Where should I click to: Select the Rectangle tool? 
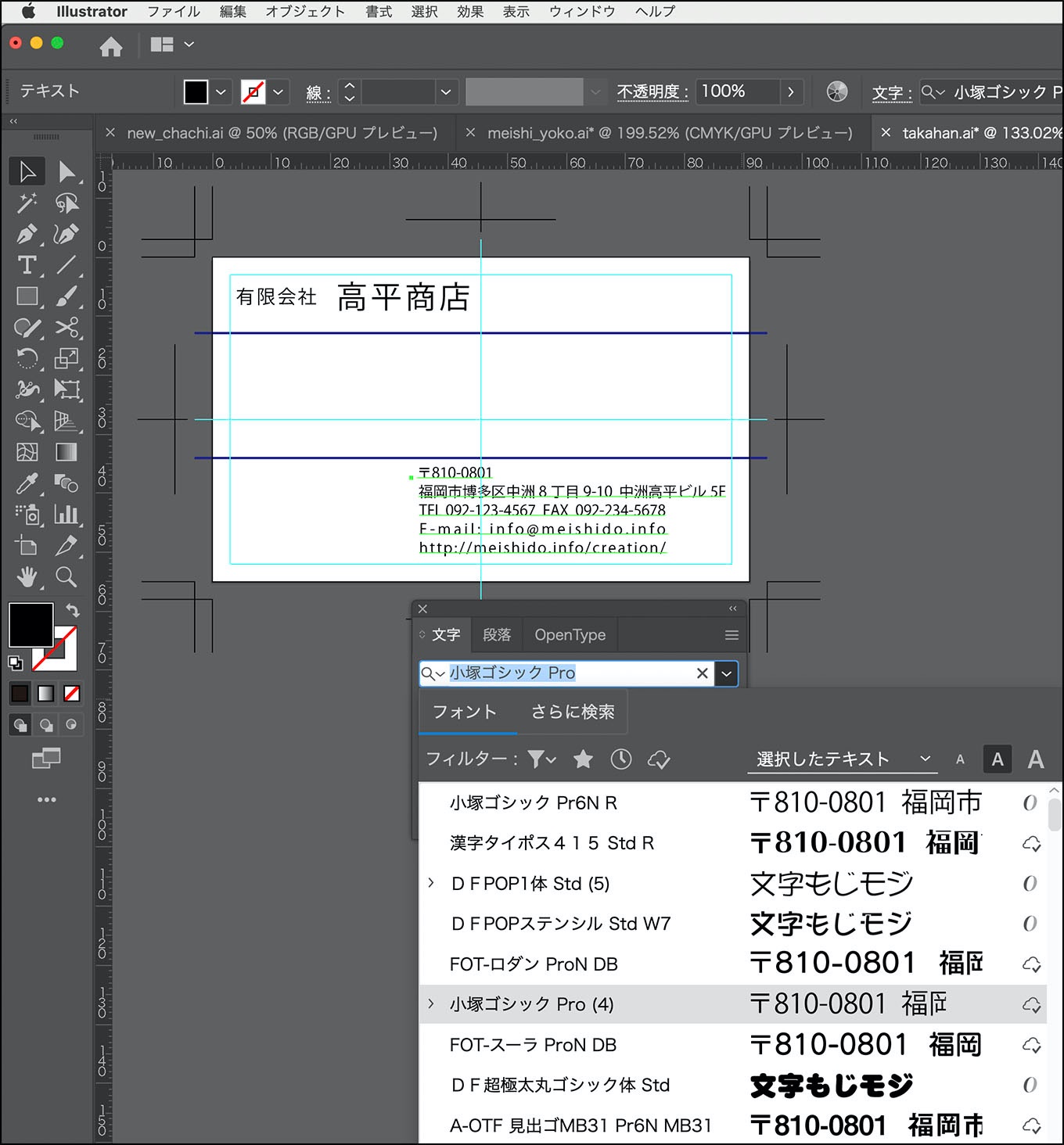pos(27,296)
